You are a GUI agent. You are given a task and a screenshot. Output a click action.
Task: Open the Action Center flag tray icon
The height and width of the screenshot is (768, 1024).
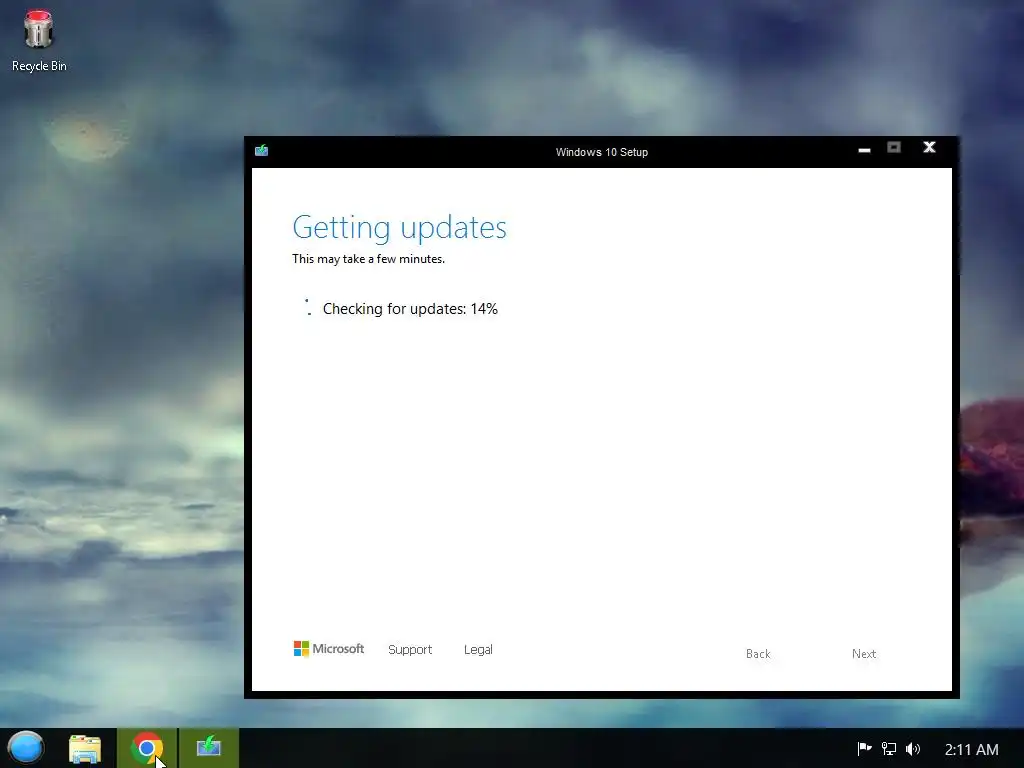[x=864, y=748]
